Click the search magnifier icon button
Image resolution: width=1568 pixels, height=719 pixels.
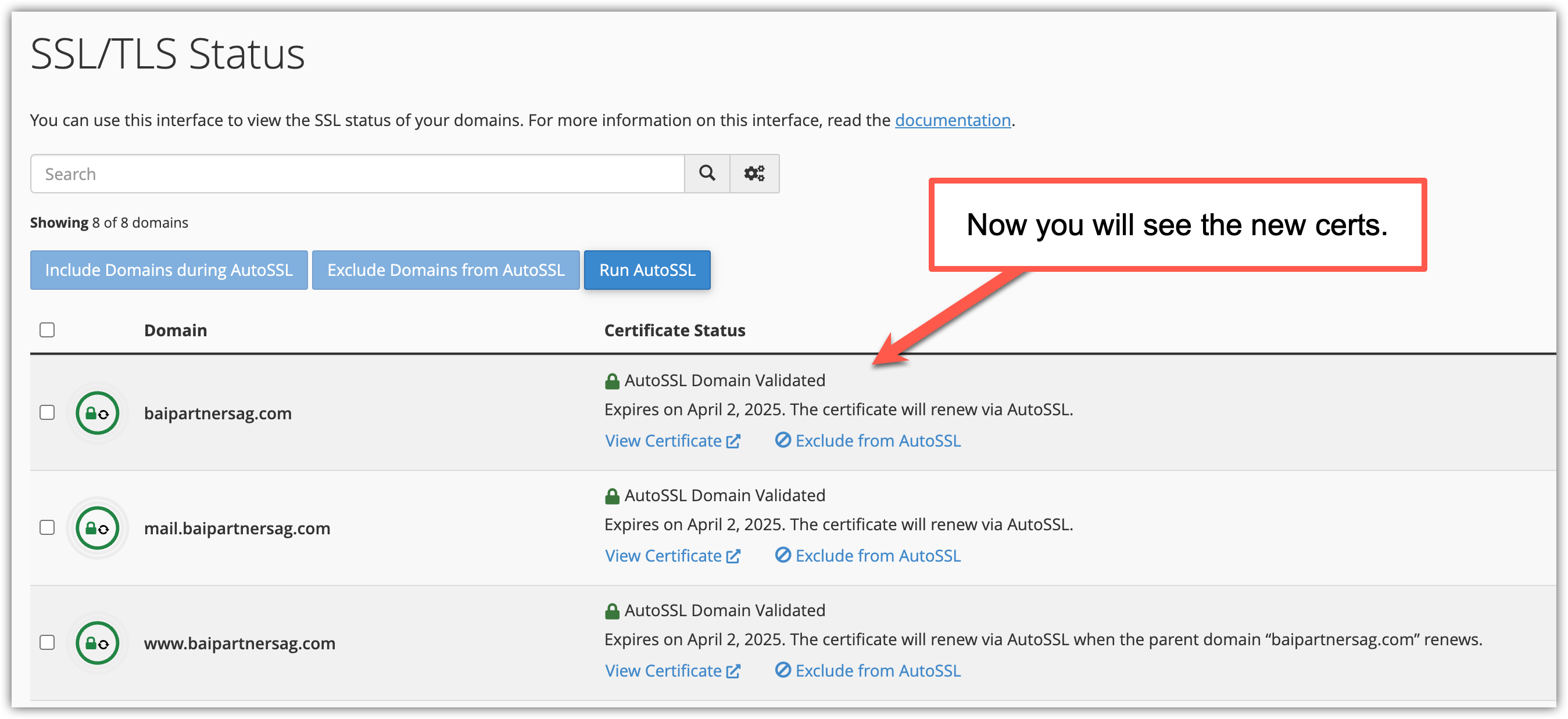click(707, 174)
